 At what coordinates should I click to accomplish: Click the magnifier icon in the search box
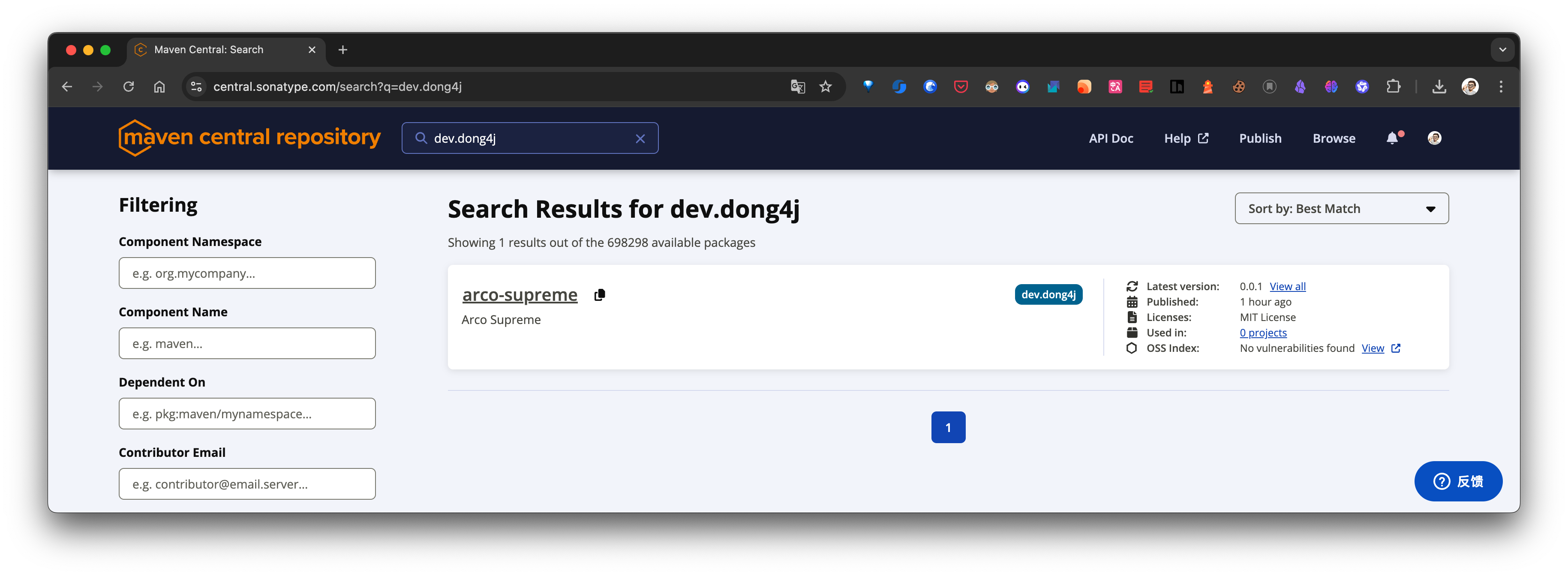tap(421, 138)
